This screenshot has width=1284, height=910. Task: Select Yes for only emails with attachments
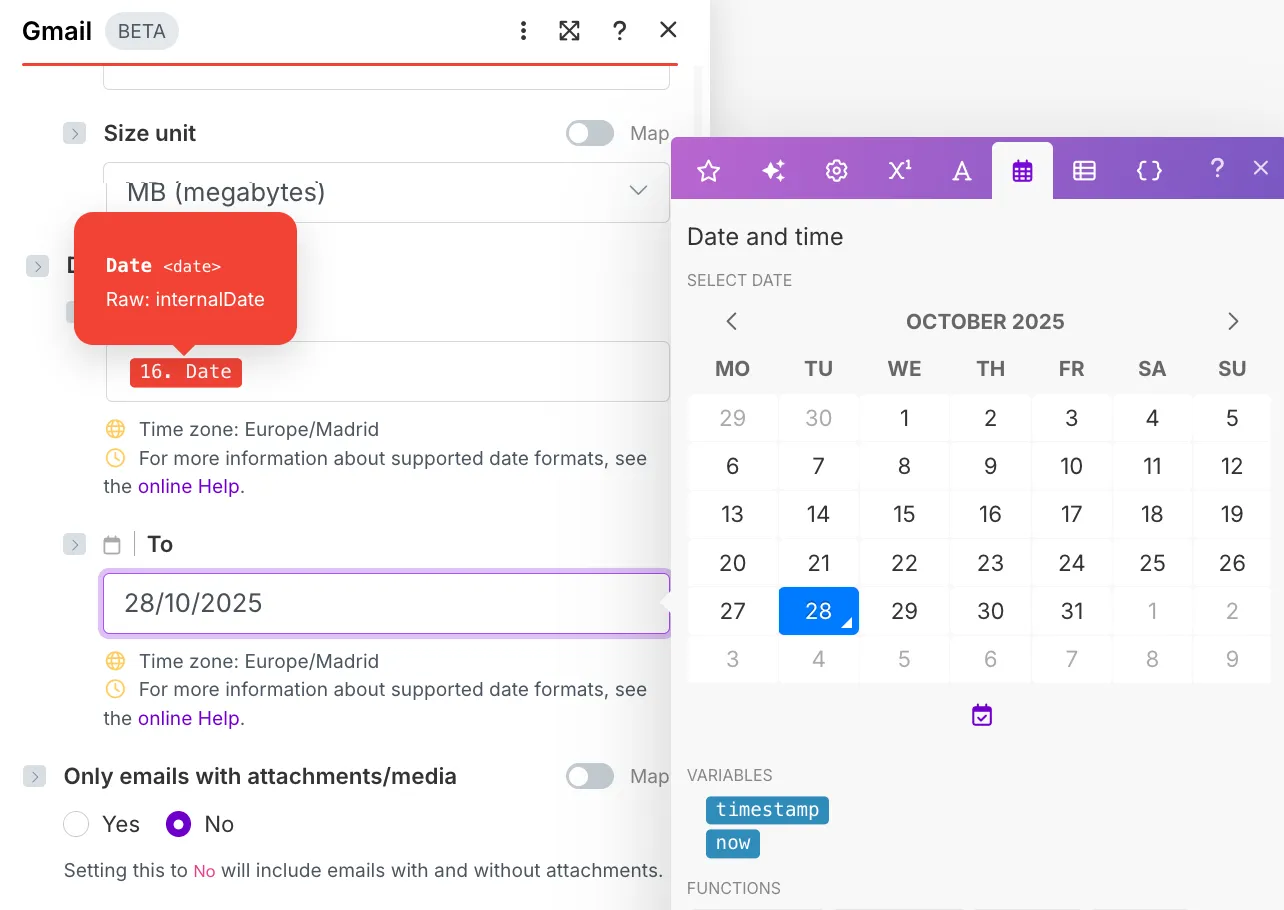(76, 824)
